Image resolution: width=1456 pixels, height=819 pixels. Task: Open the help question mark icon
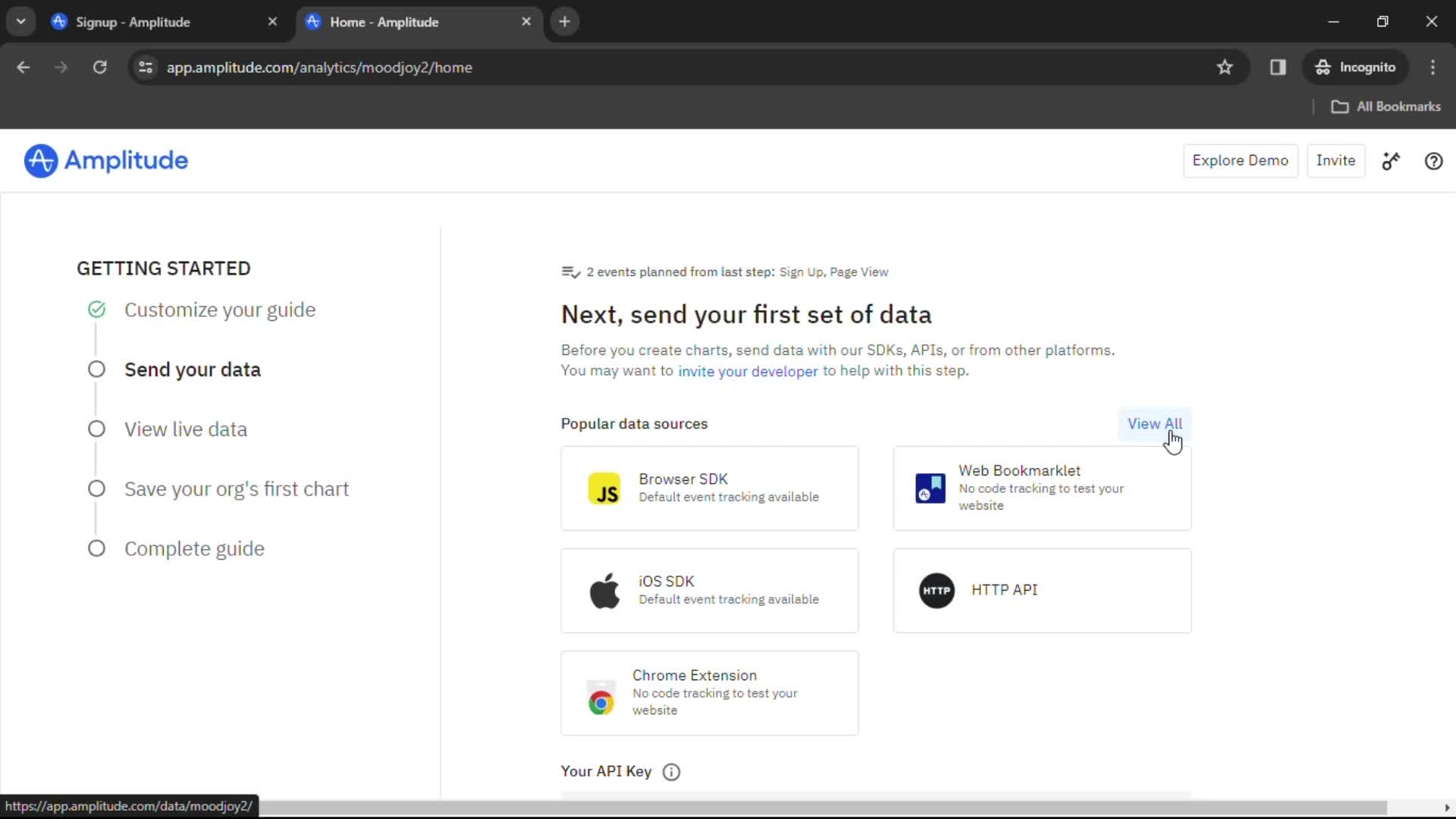coord(1433,161)
